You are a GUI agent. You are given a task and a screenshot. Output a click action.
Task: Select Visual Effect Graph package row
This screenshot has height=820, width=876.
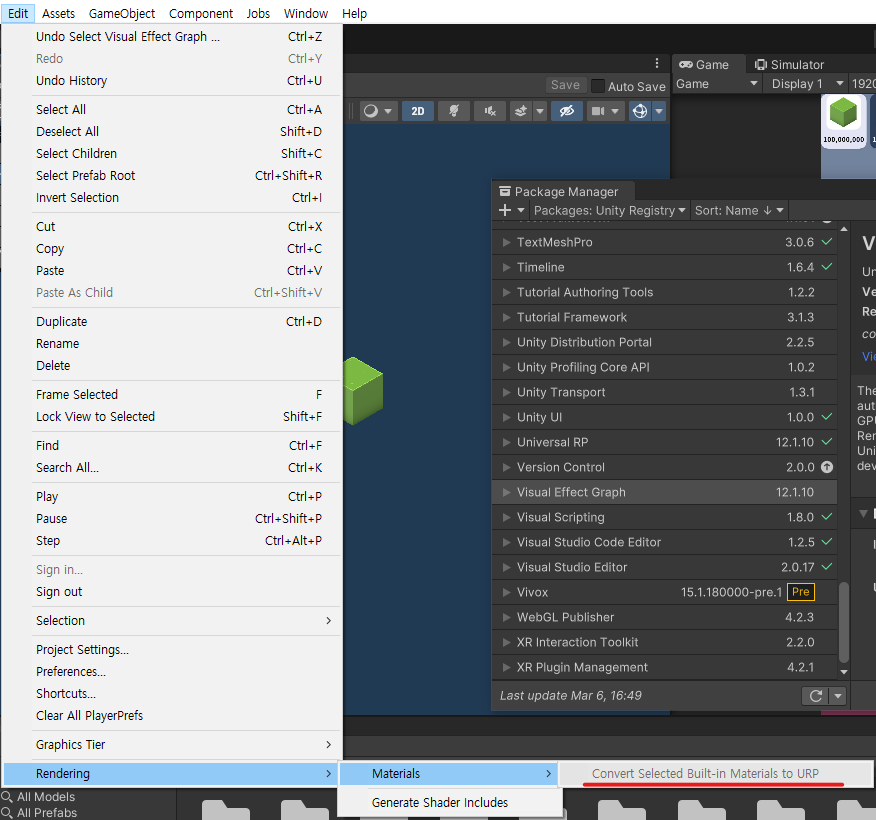pos(664,492)
